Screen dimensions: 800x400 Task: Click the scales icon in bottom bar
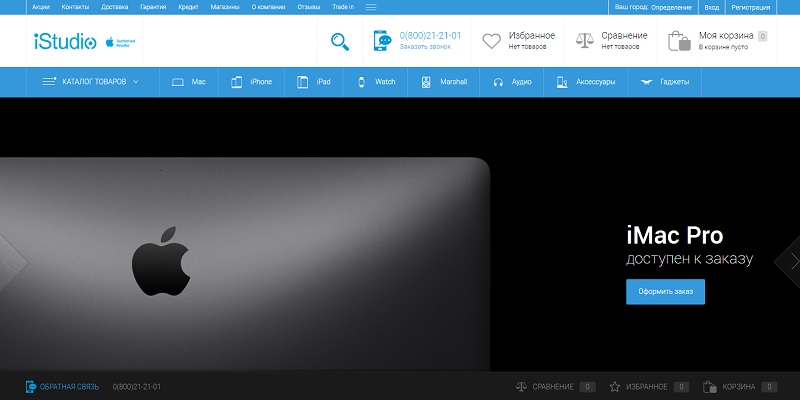(521, 387)
